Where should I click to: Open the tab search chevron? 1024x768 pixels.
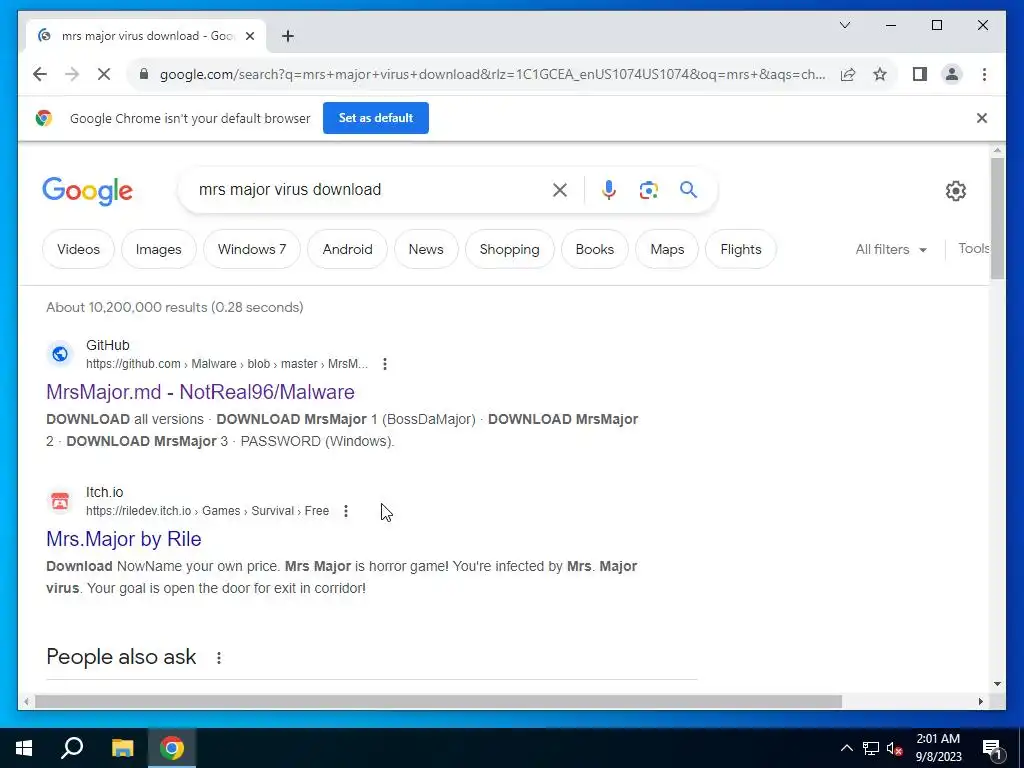[x=844, y=25]
